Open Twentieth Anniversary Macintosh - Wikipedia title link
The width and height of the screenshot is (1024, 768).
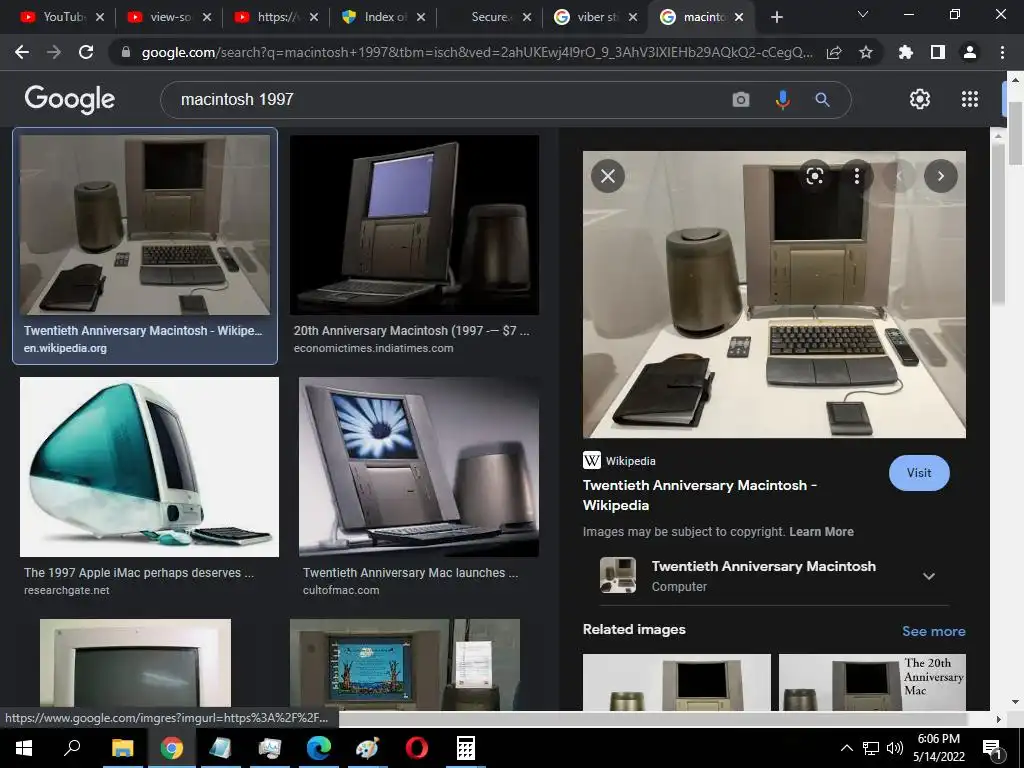tap(699, 495)
